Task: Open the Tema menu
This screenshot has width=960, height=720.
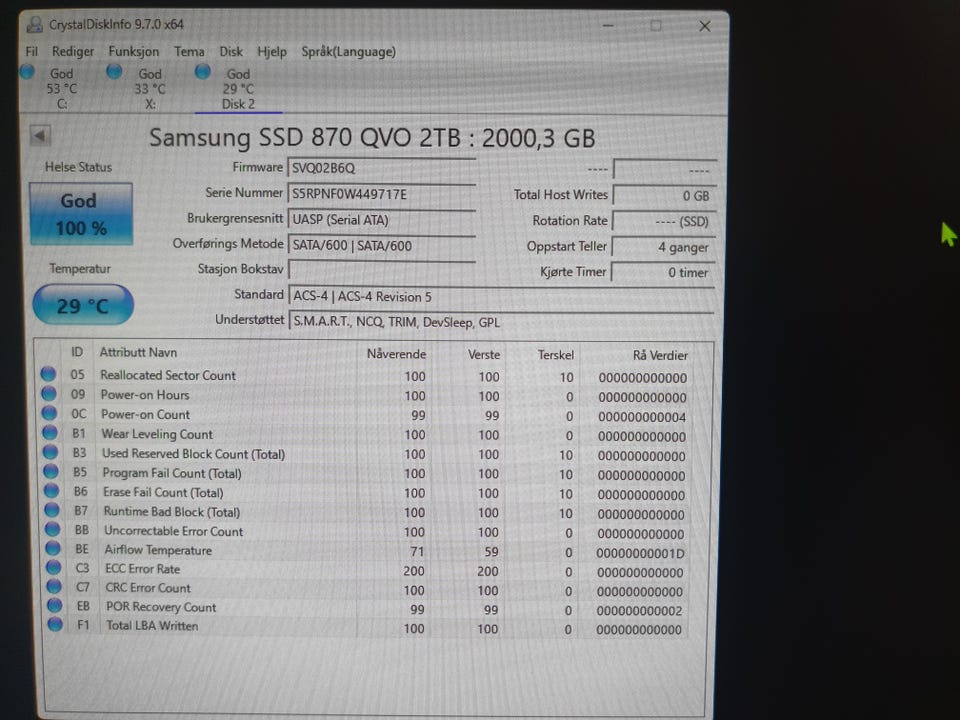Action: point(189,51)
